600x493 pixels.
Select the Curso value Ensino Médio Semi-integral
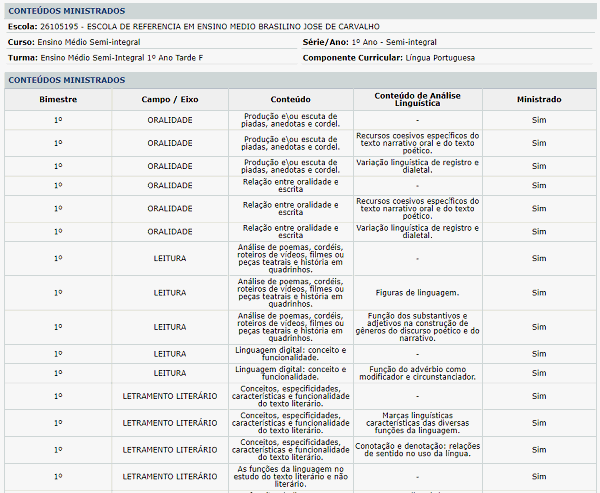pos(88,43)
